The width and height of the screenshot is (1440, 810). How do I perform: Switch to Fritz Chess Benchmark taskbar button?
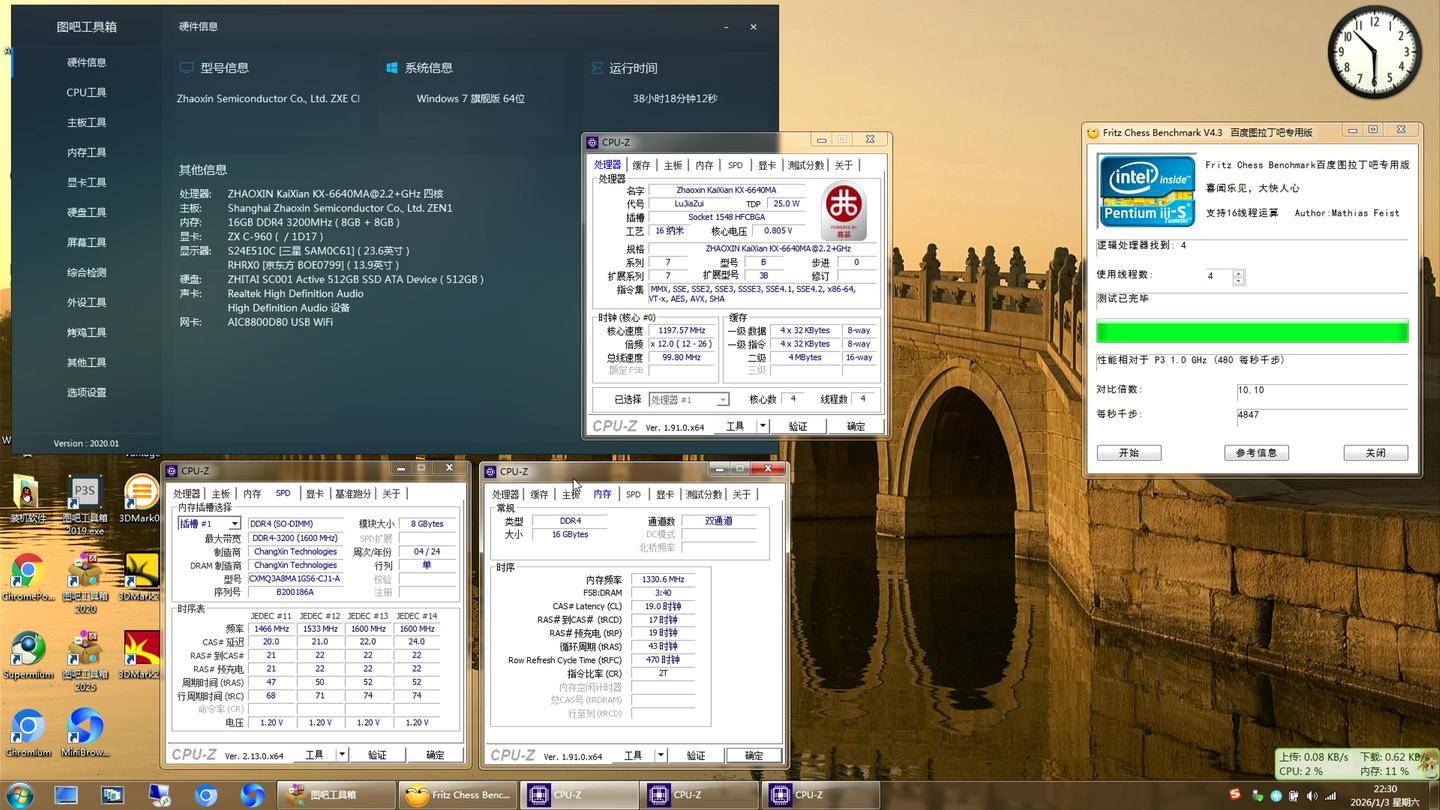[458, 795]
